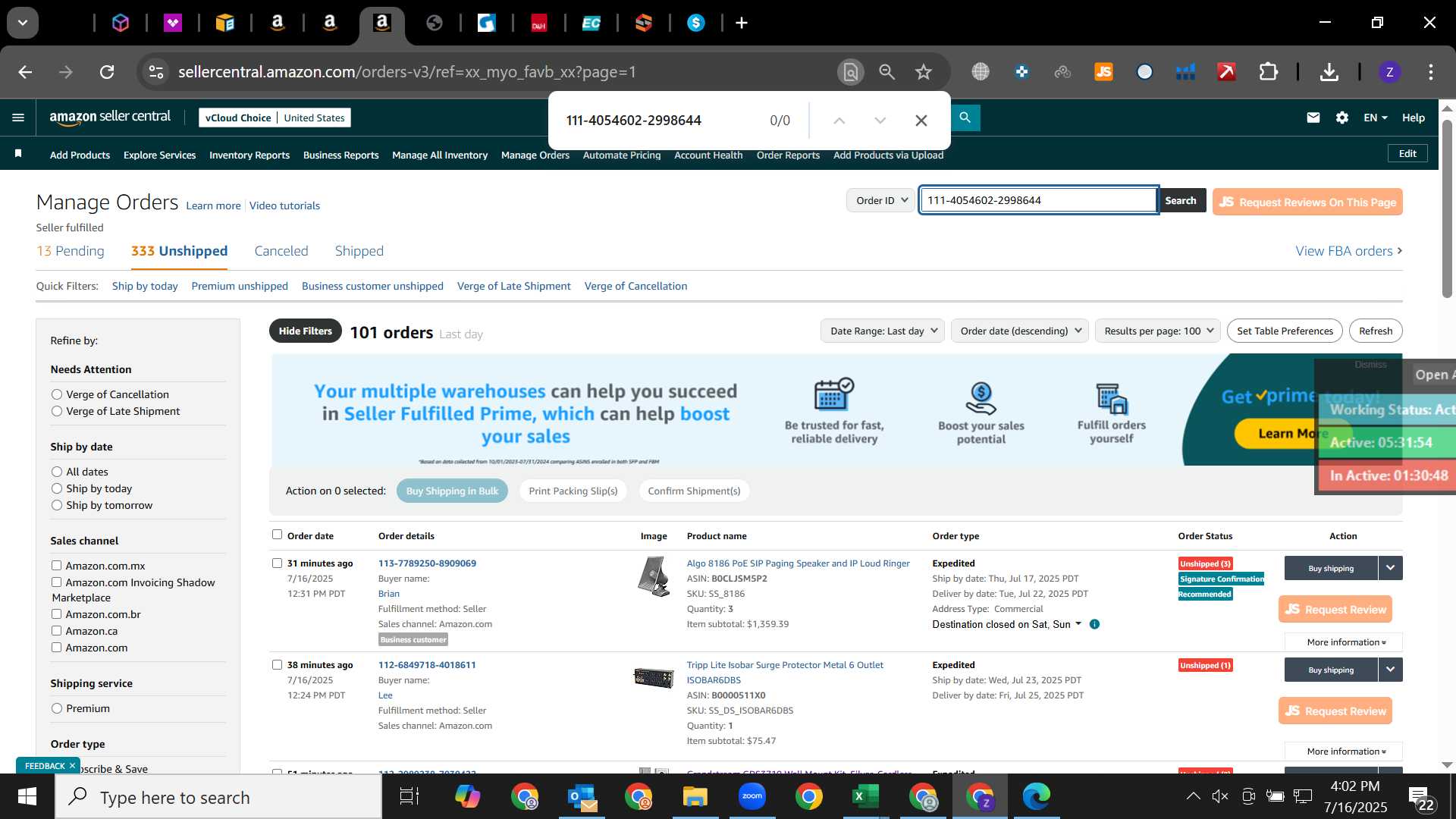Bookmark this page with star icon

(923, 72)
